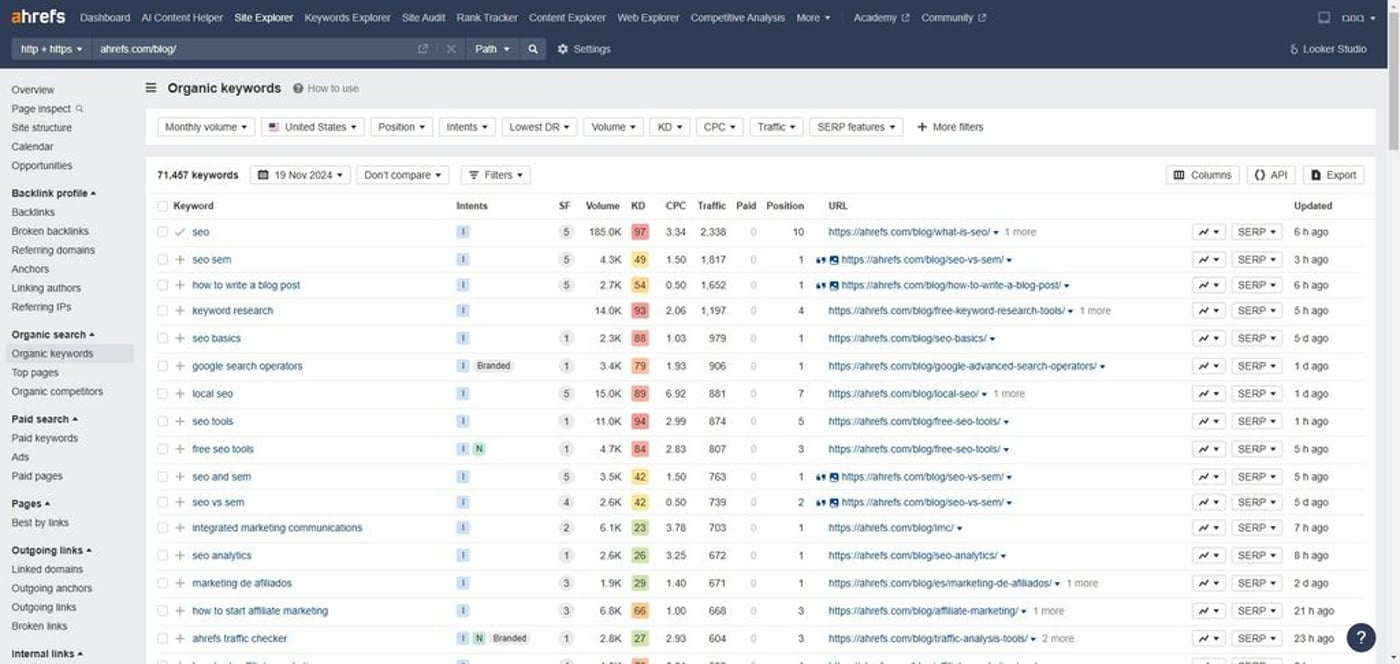Tick the select-all checkbox in header
The height and width of the screenshot is (664, 1400).
coord(162,206)
